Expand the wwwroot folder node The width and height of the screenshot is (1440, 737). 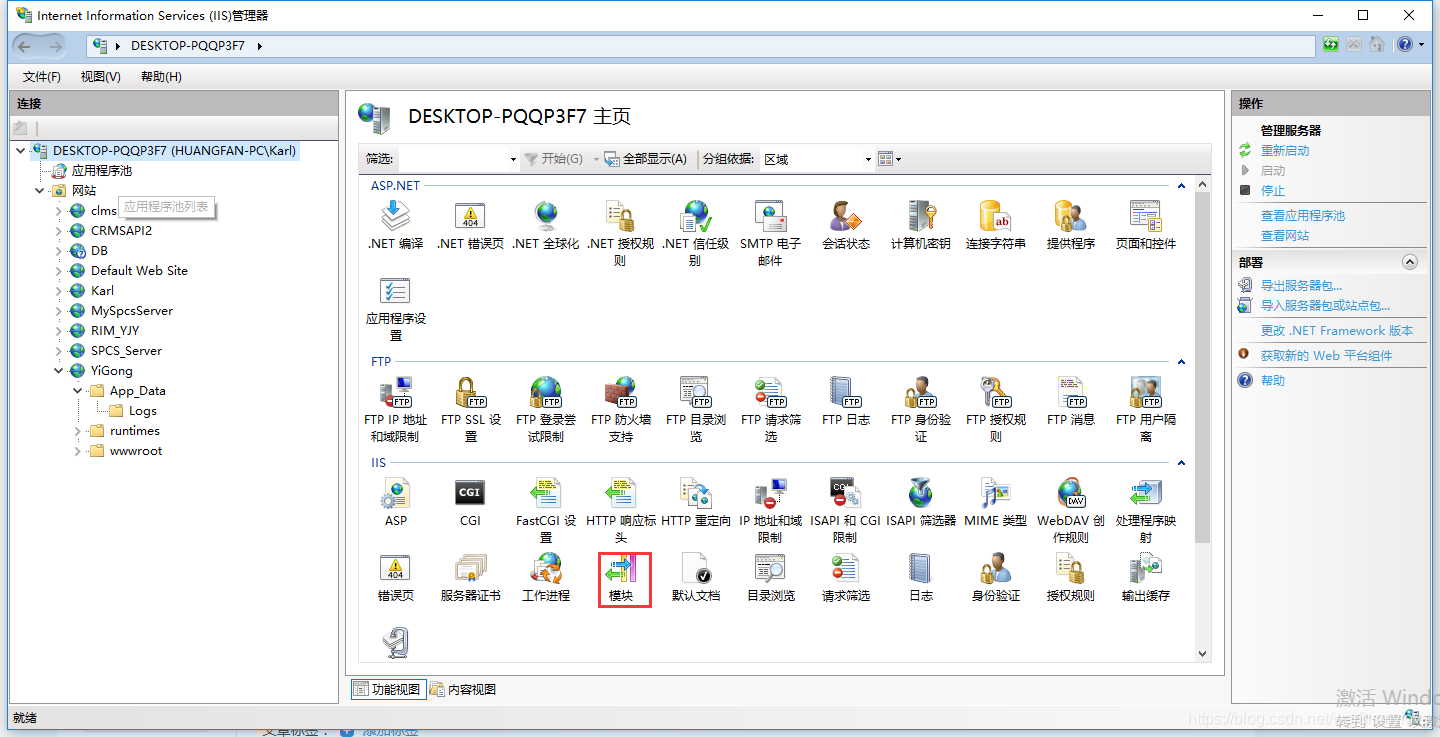pyautogui.click(x=78, y=451)
